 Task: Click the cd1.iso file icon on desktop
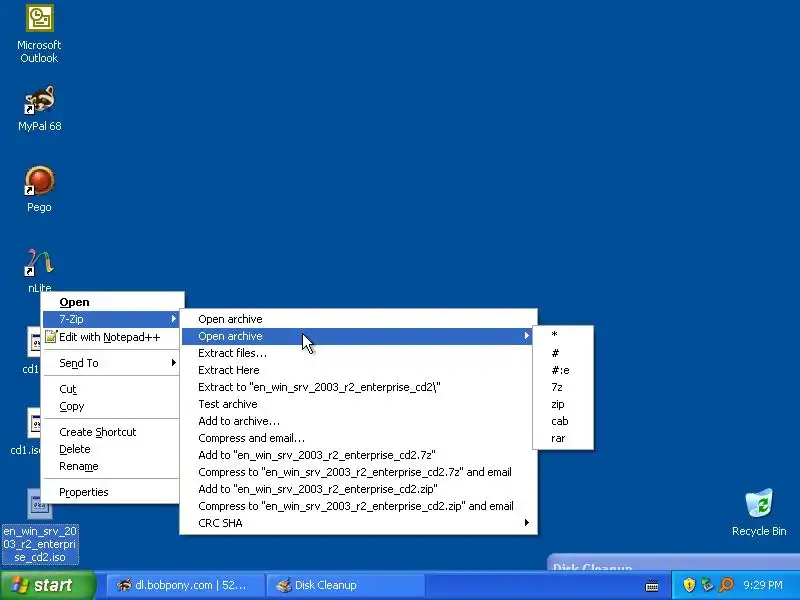tap(33, 423)
